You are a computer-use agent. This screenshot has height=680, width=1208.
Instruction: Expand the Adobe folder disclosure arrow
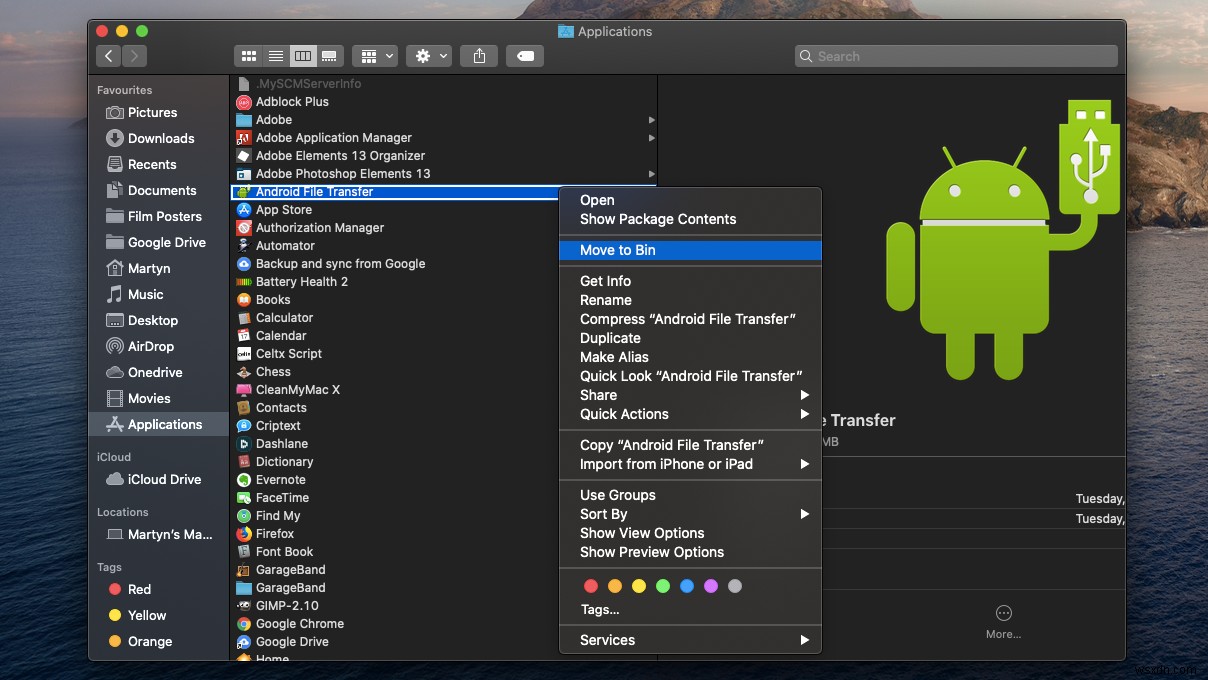(x=651, y=120)
